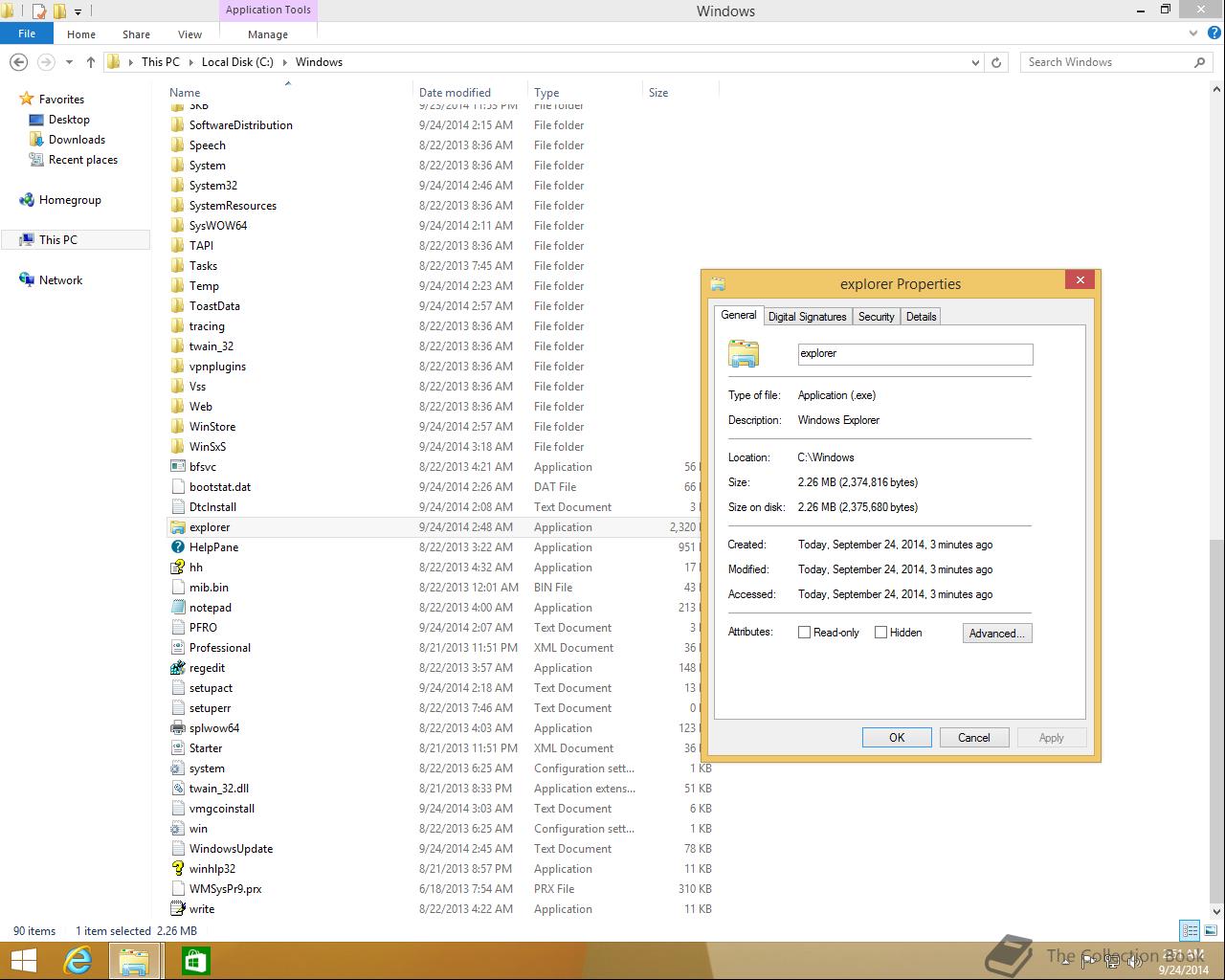This screenshot has width=1225, height=980.
Task: Select the explorer application icon in list
Action: coord(177,527)
